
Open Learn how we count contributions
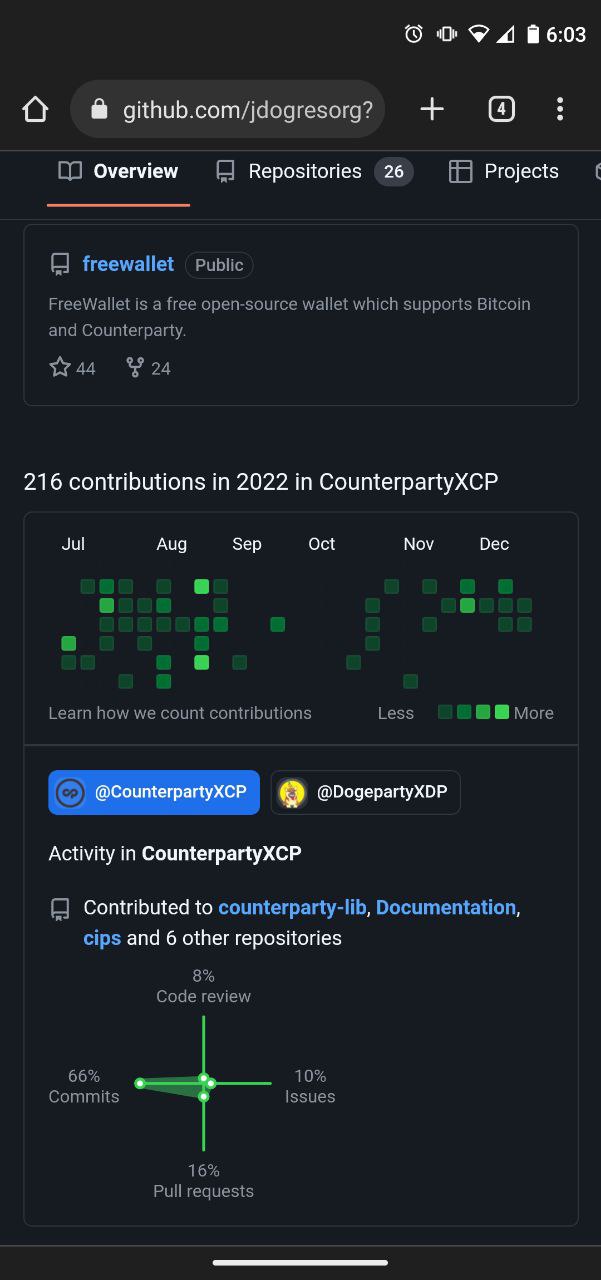point(180,713)
